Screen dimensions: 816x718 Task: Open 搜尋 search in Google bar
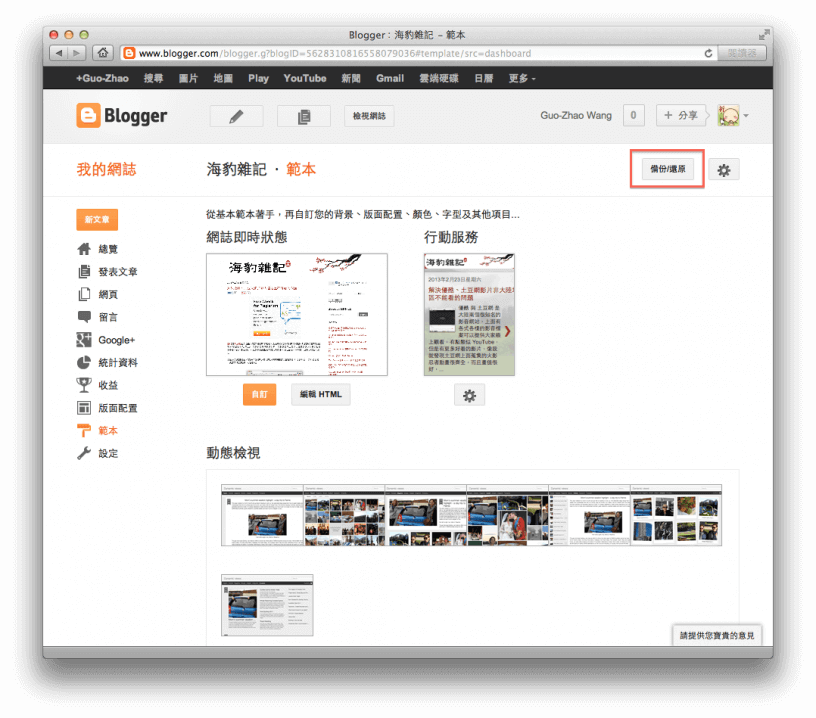(154, 78)
